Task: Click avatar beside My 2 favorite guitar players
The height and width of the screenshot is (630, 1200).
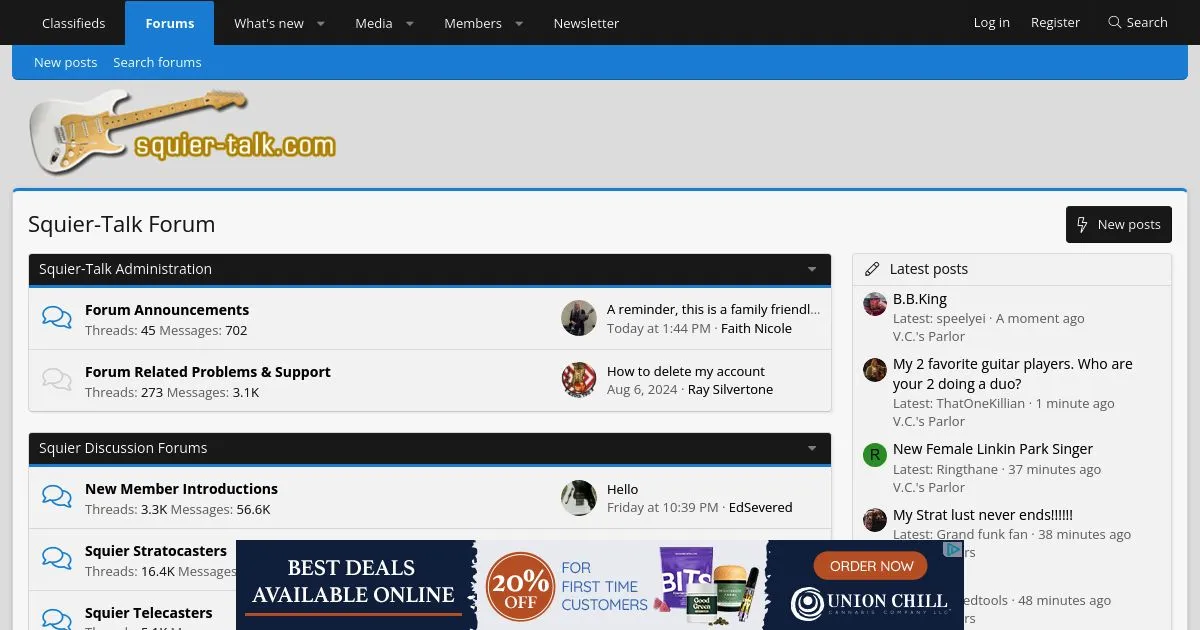Action: 875,369
